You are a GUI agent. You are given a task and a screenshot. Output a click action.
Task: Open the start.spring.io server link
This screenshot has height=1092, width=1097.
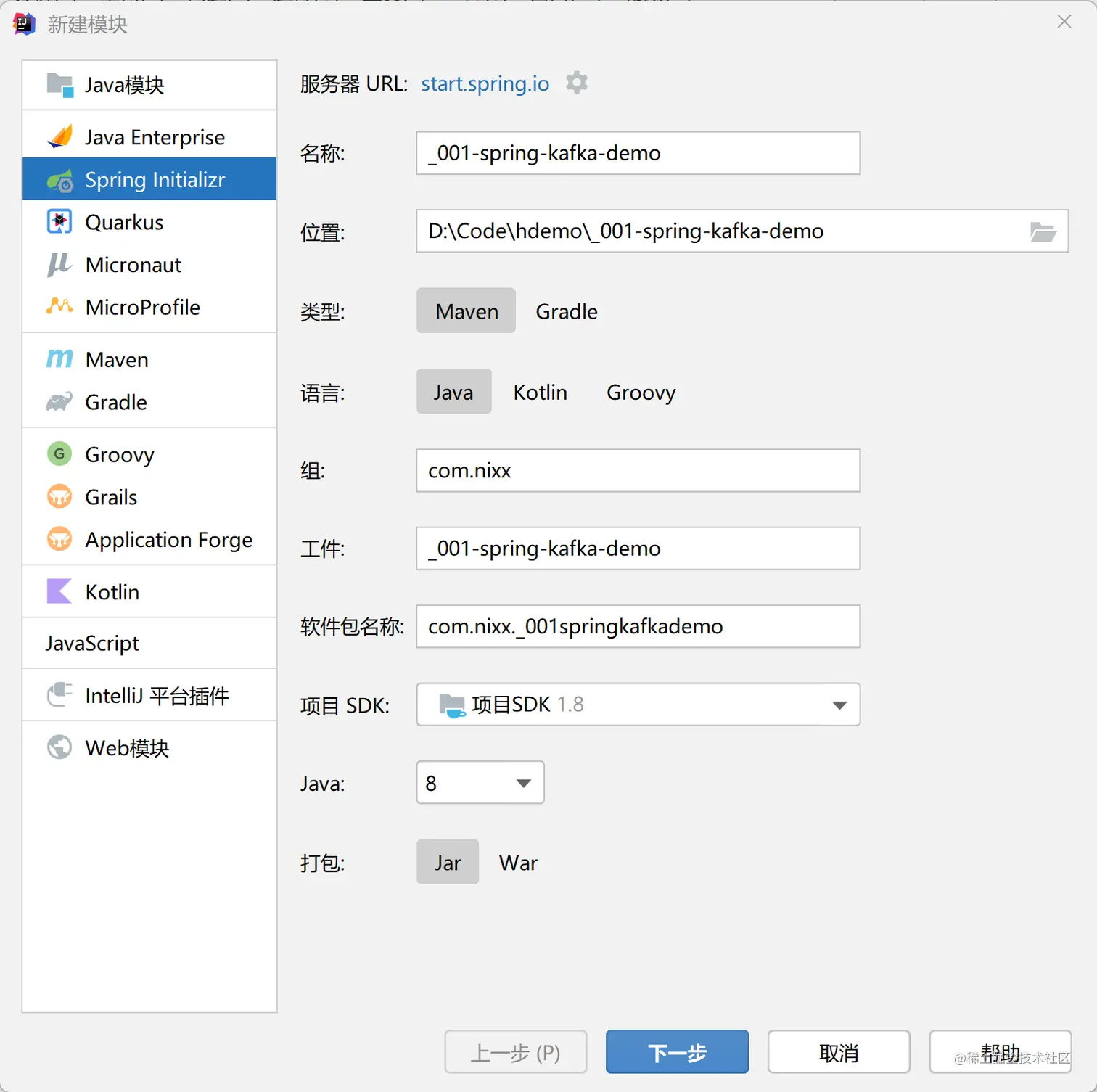[x=485, y=84]
